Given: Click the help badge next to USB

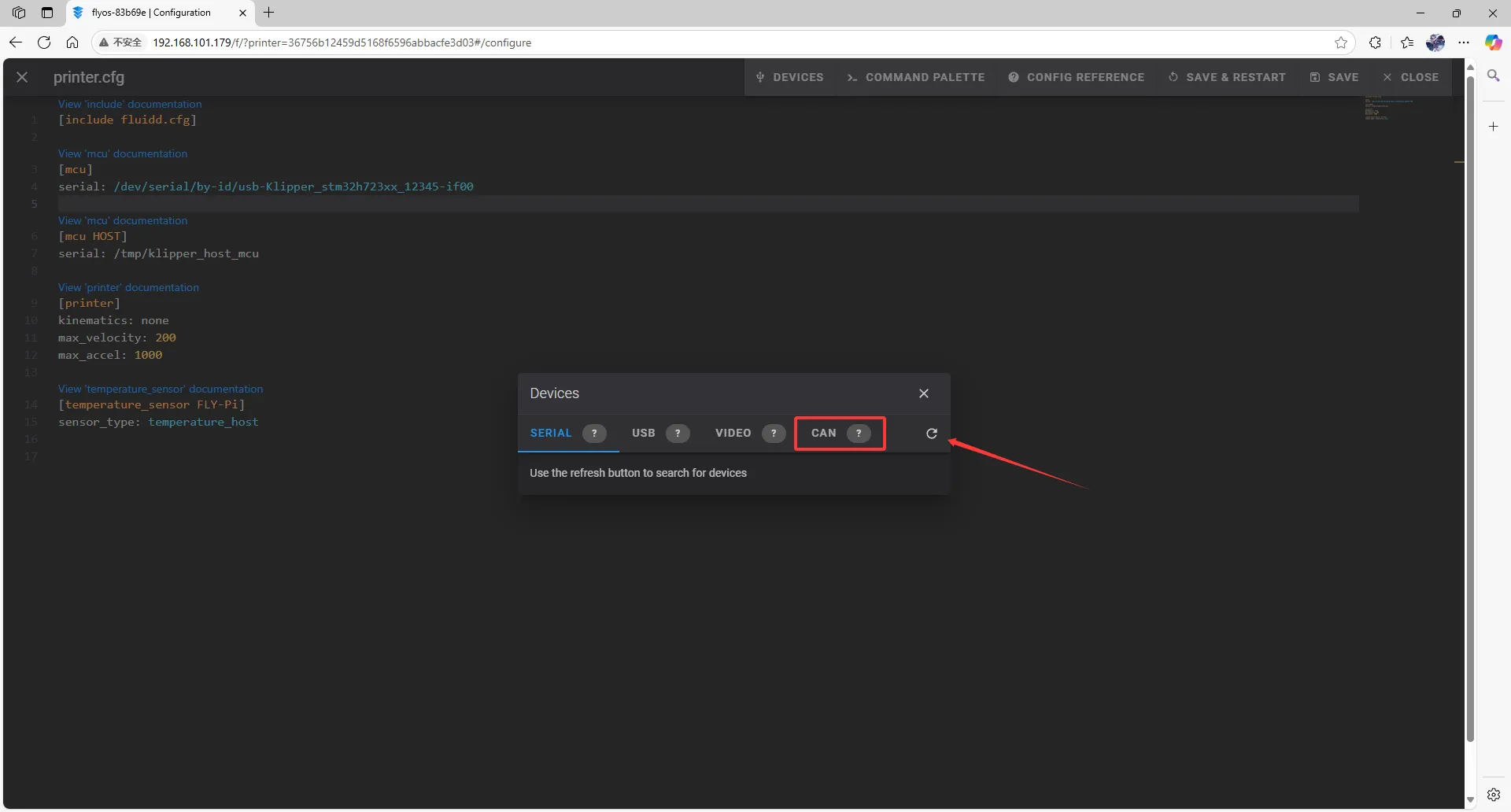Looking at the screenshot, I should coord(678,434).
